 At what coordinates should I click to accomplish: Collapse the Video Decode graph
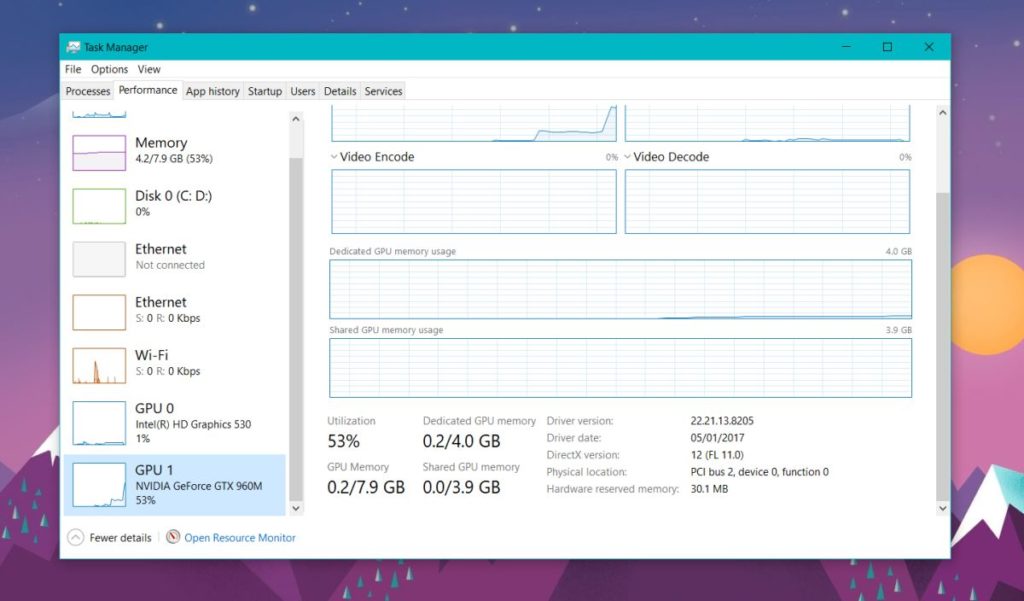pyautogui.click(x=625, y=157)
